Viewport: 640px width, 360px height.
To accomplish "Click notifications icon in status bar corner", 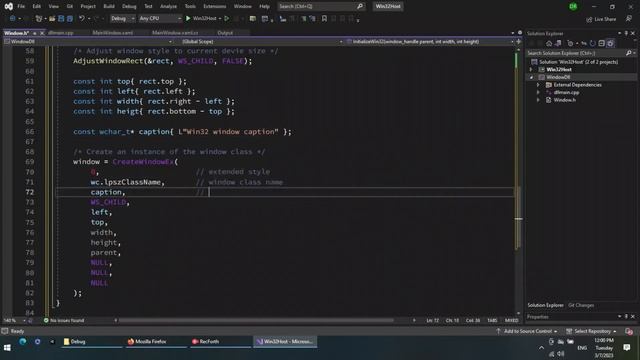I will point(629,331).
